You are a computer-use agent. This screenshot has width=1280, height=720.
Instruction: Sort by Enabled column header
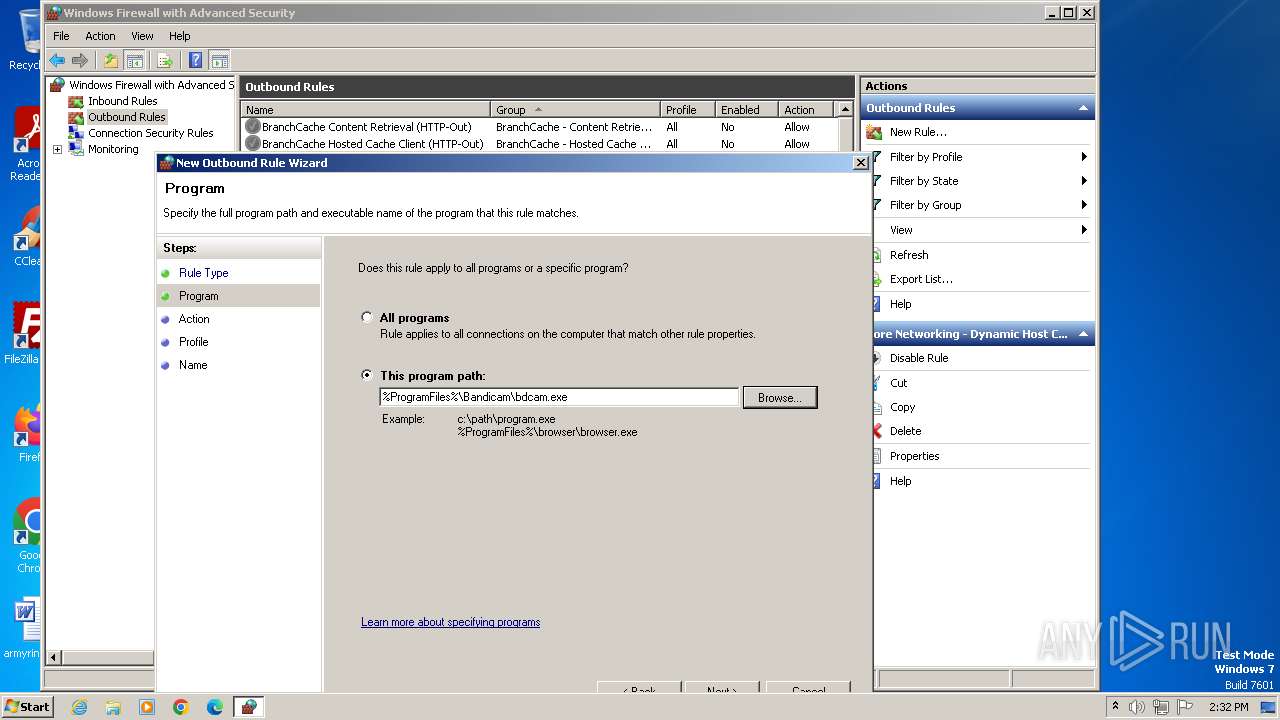point(746,110)
